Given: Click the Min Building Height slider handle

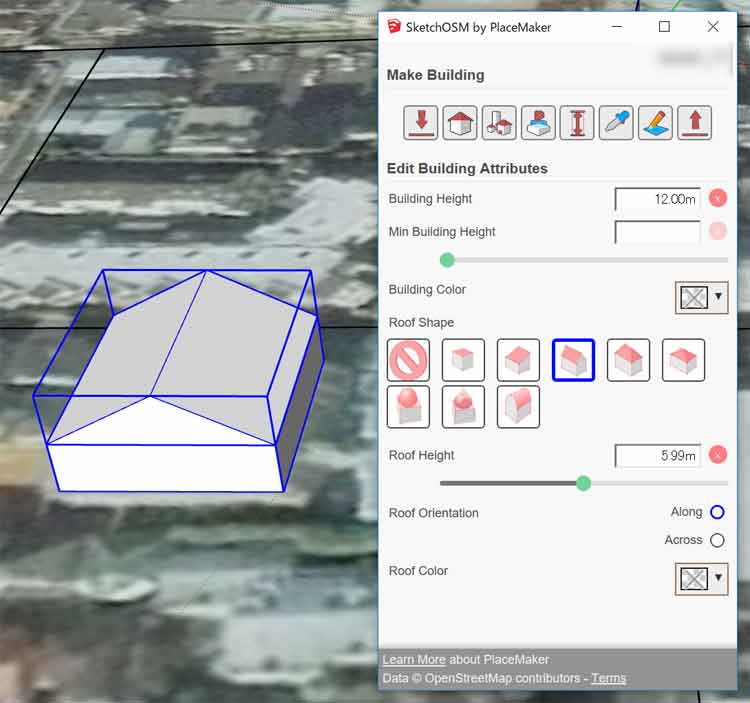Looking at the screenshot, I should [447, 260].
